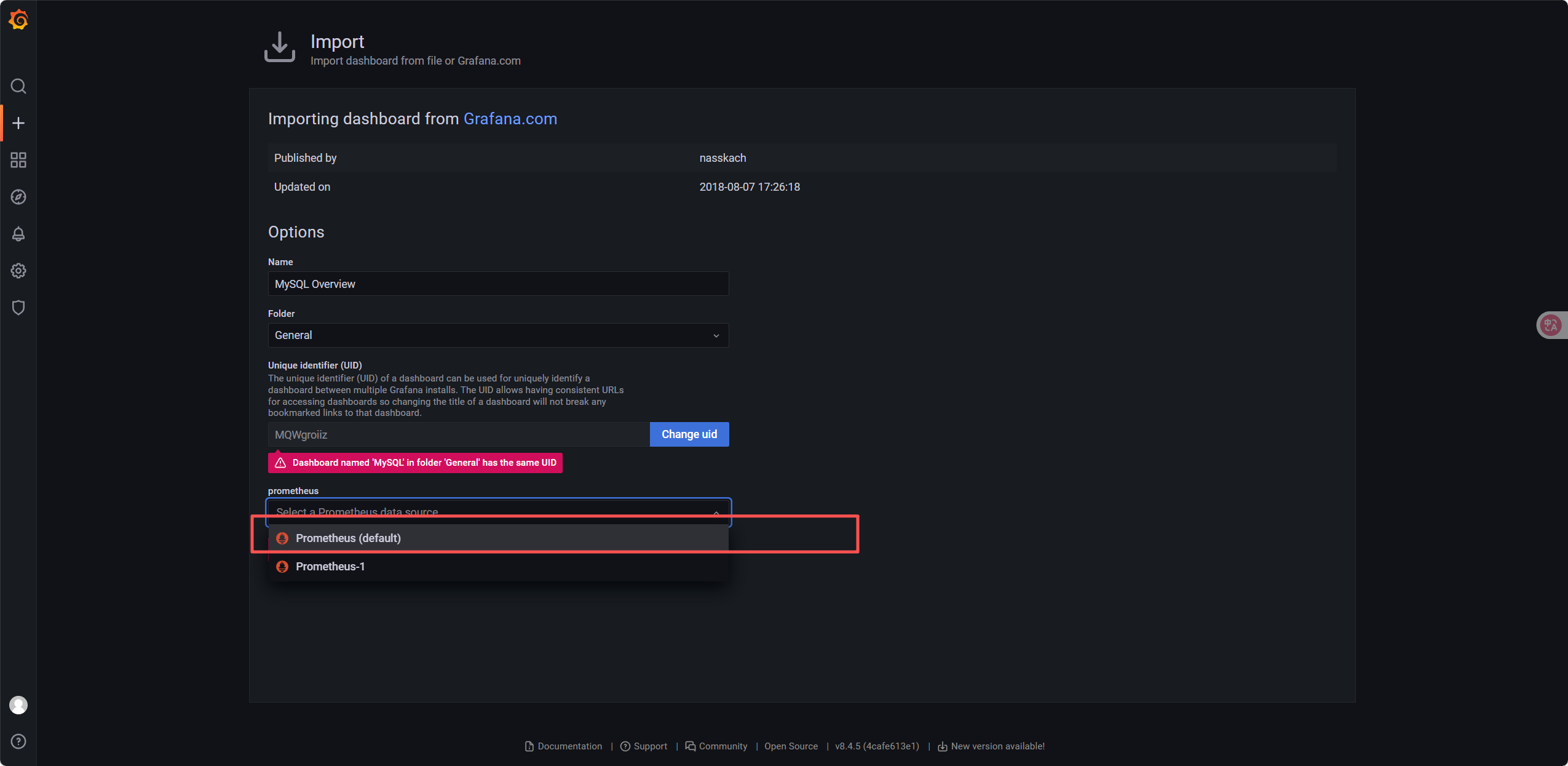The height and width of the screenshot is (766, 1568).
Task: Click the Updated on label
Action: (x=302, y=187)
